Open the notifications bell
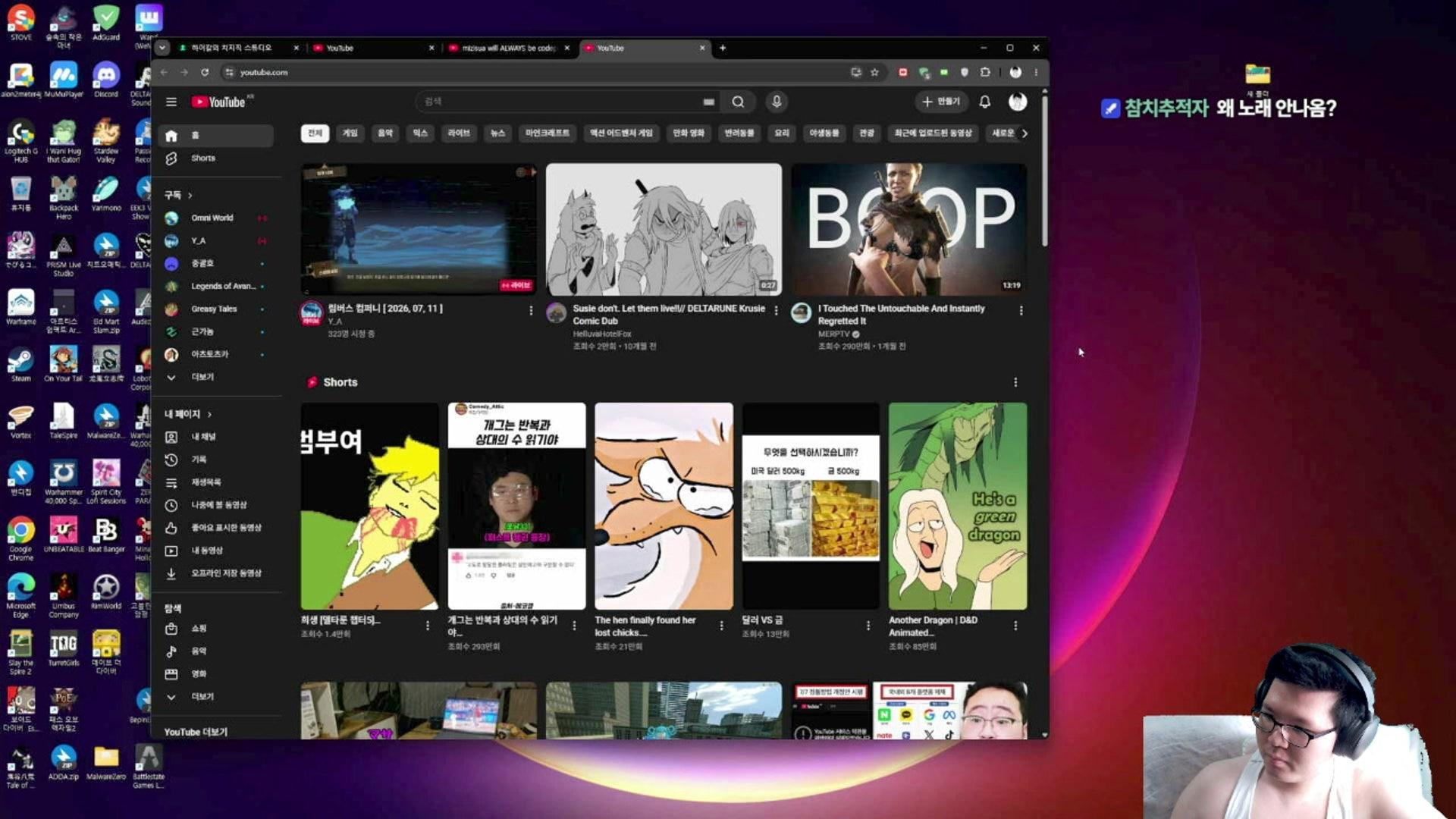The height and width of the screenshot is (819, 1456). pyautogui.click(x=984, y=102)
